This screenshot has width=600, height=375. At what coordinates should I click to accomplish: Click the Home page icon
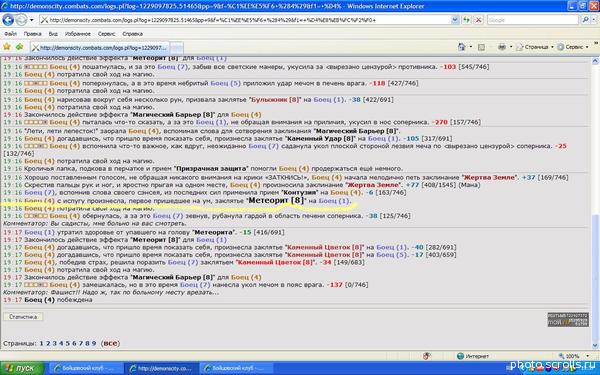[x=462, y=47]
